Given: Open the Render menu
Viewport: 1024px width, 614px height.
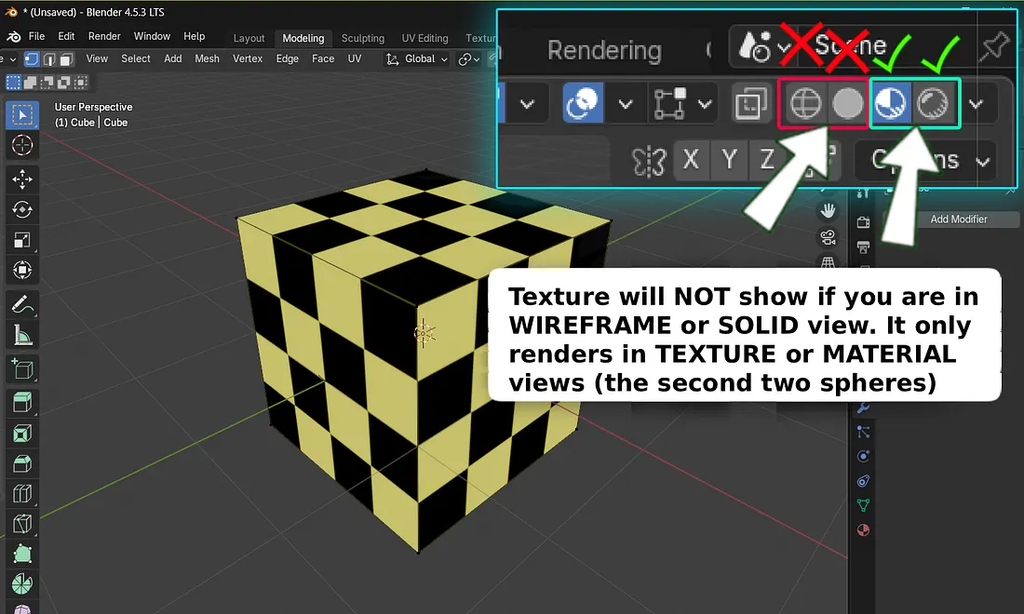Looking at the screenshot, I should tap(104, 35).
